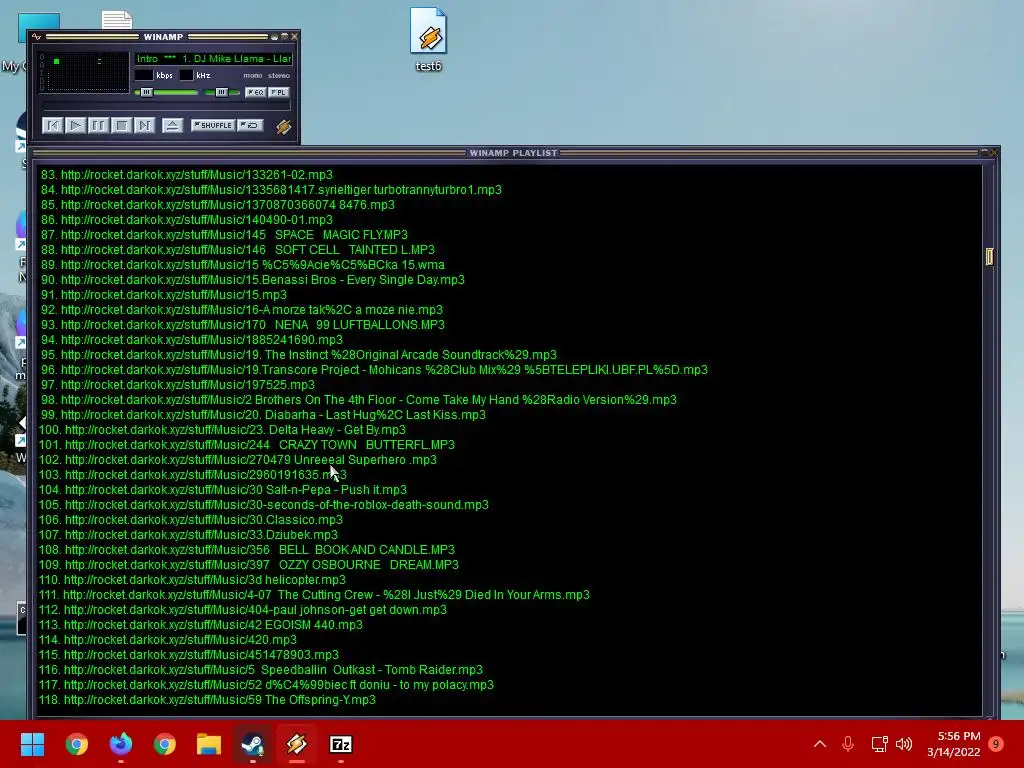The height and width of the screenshot is (768, 1024).
Task: Open the Winamp lightning bolt about icon
Action: (x=283, y=126)
